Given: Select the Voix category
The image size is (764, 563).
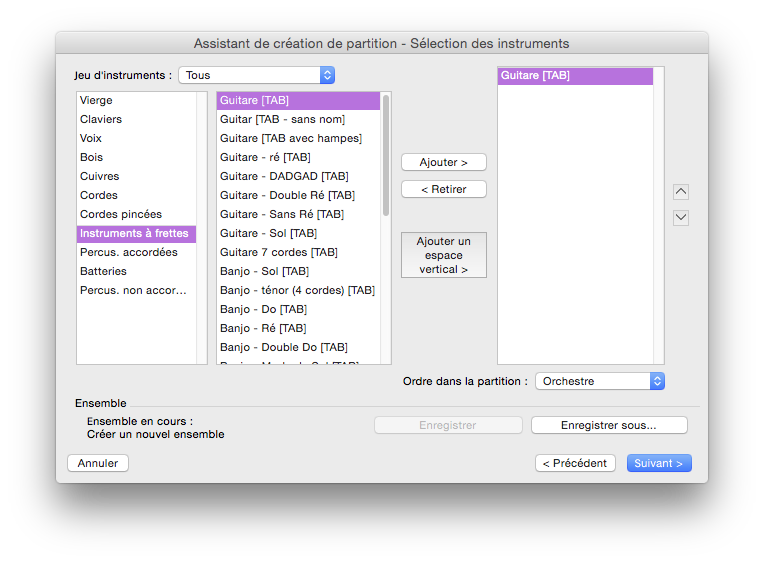Looking at the screenshot, I should coord(91,138).
